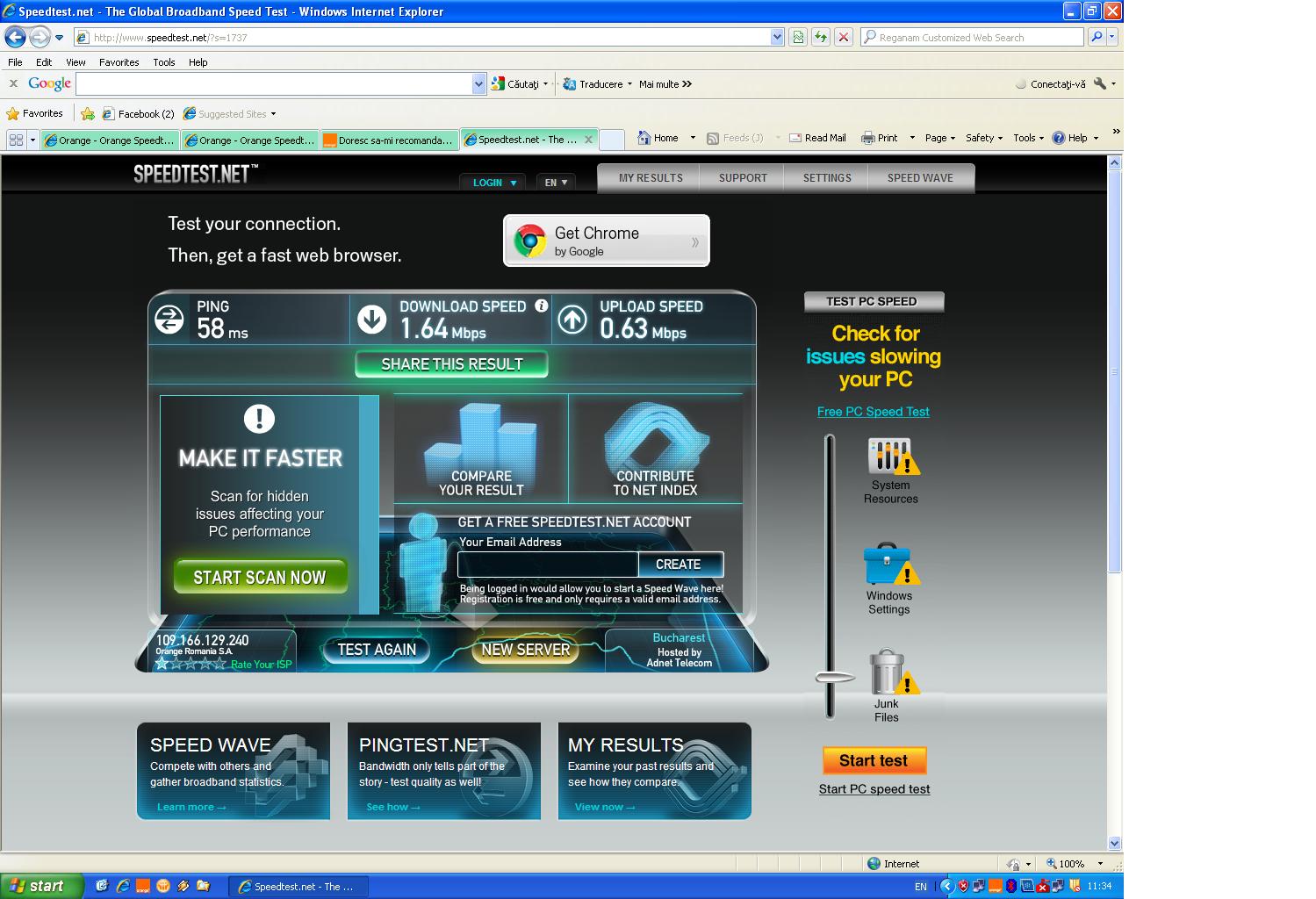Viewport: 1316px width, 899px height.
Task: Click the browser Back arrow button
Action: tap(15, 37)
